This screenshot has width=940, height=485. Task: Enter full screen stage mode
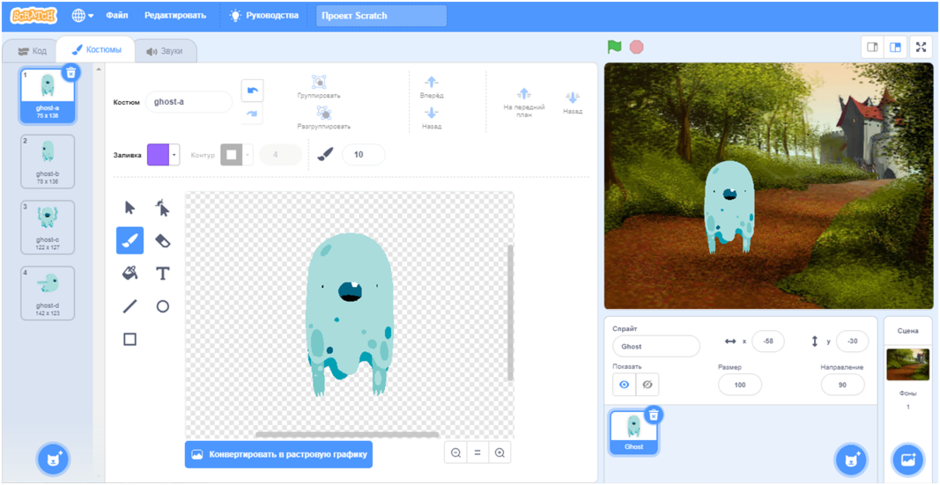coord(921,47)
